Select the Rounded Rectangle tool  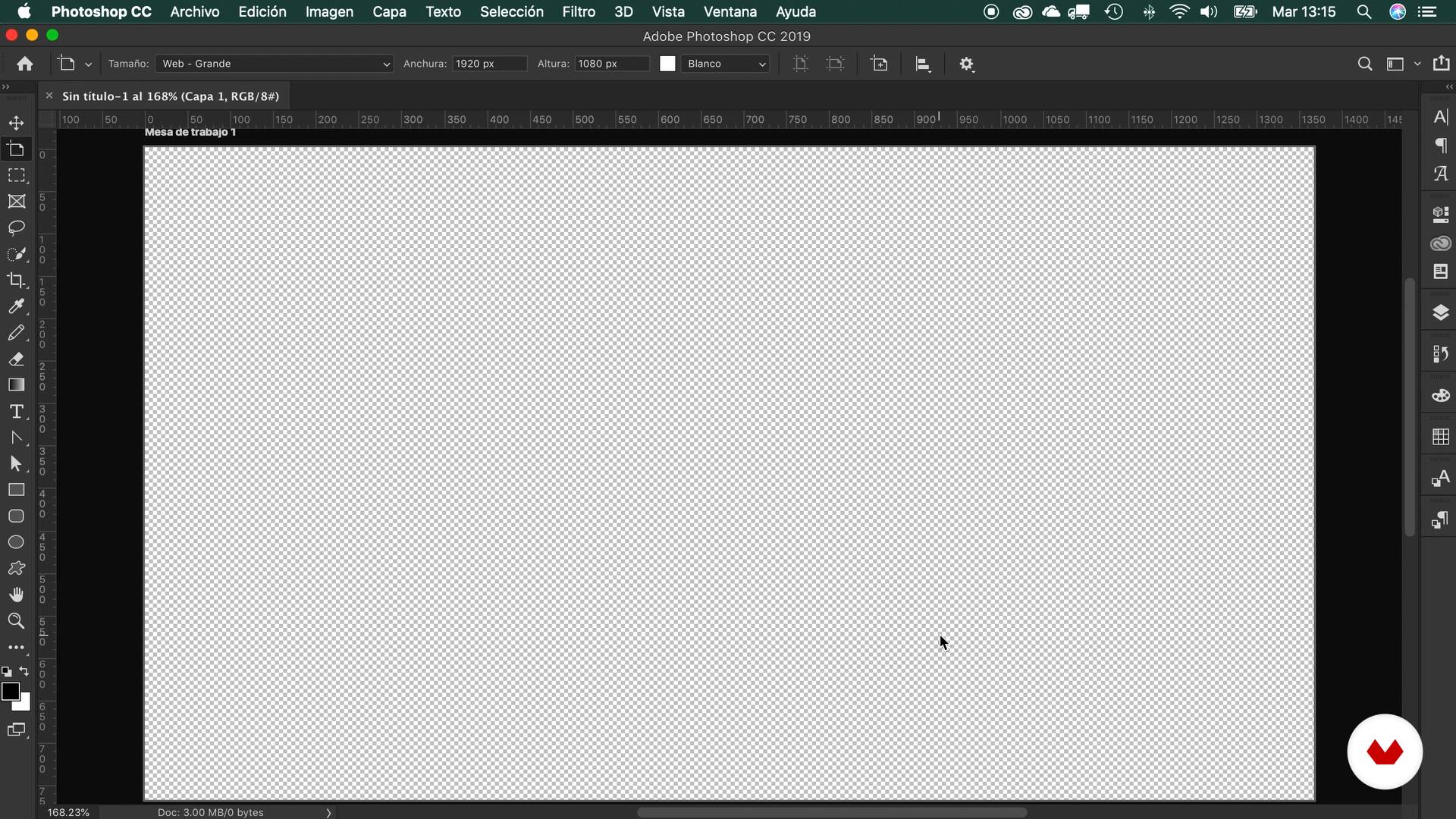pos(16,516)
